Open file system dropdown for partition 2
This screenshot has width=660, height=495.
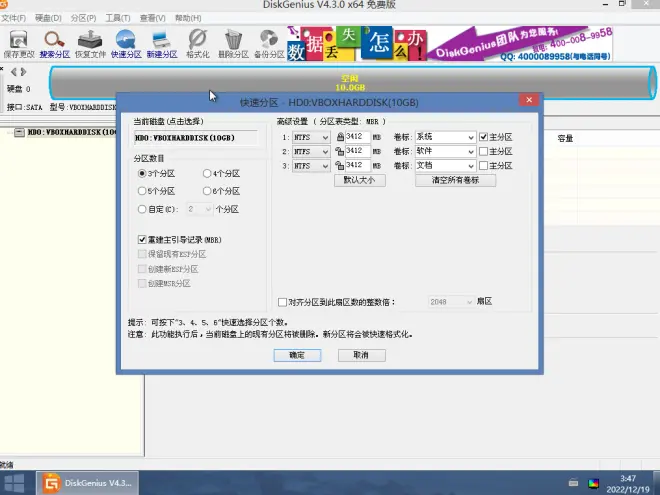pos(311,152)
